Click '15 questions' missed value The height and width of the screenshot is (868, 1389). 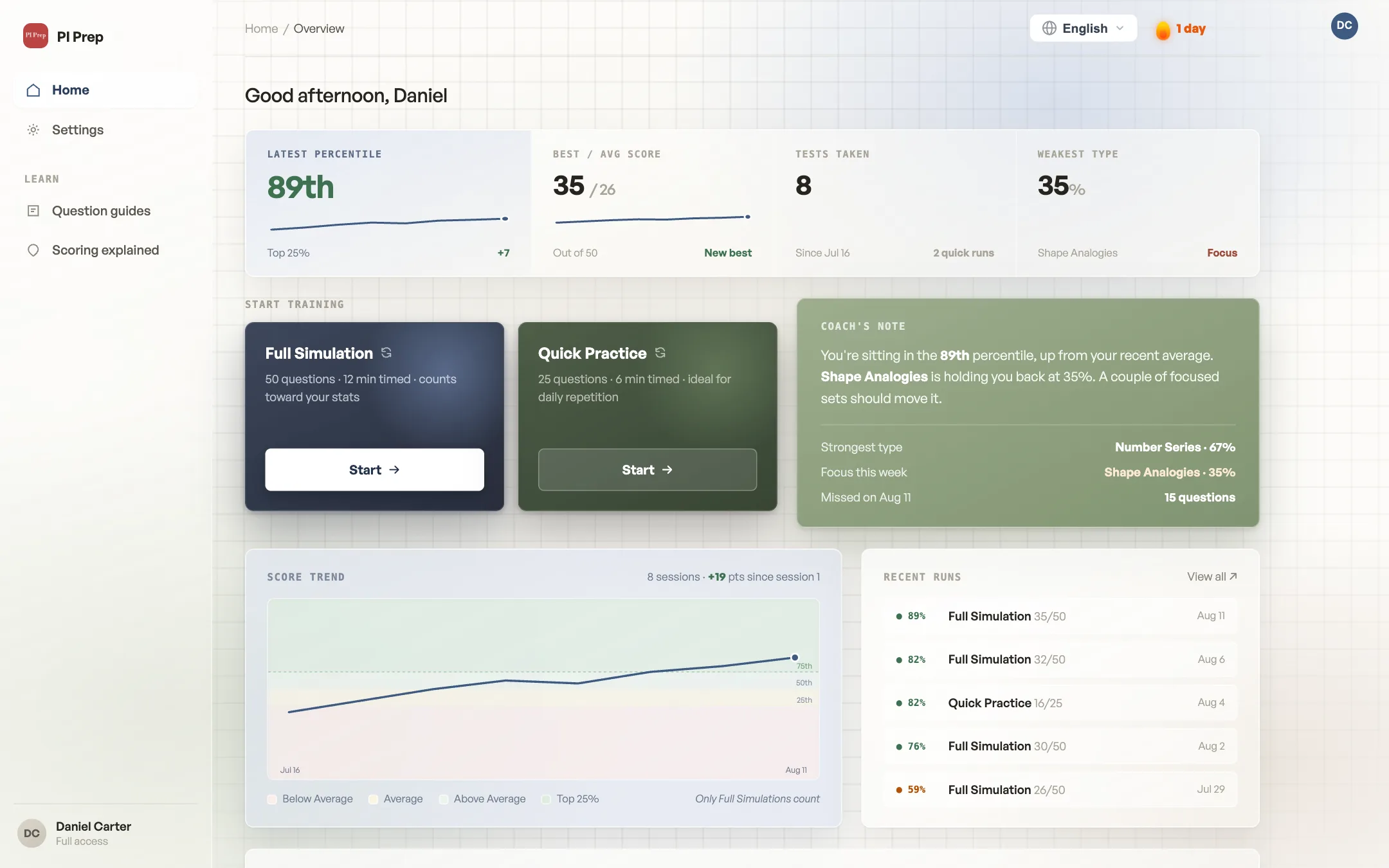point(1199,497)
